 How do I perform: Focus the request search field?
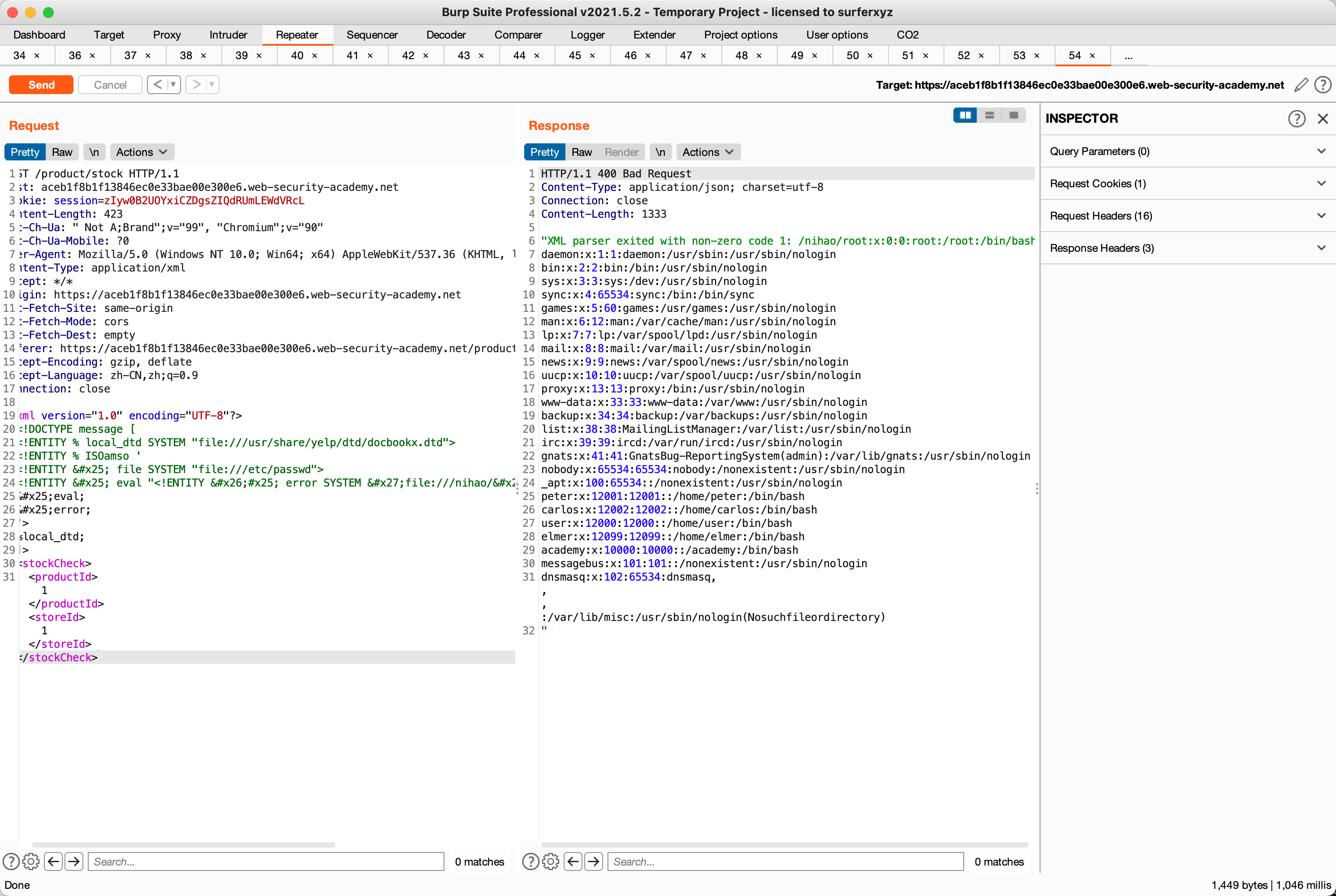(x=266, y=861)
